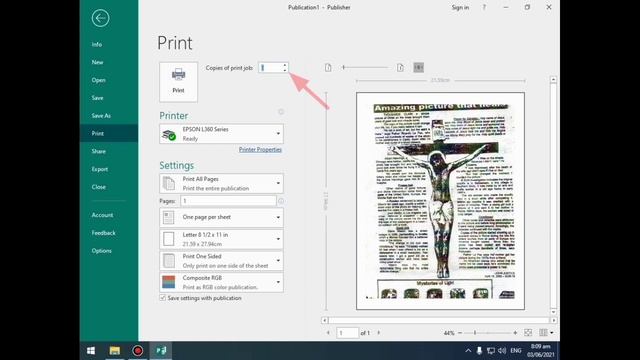Click Sign in at the top
This screenshot has width=640, height=360.
460,7
